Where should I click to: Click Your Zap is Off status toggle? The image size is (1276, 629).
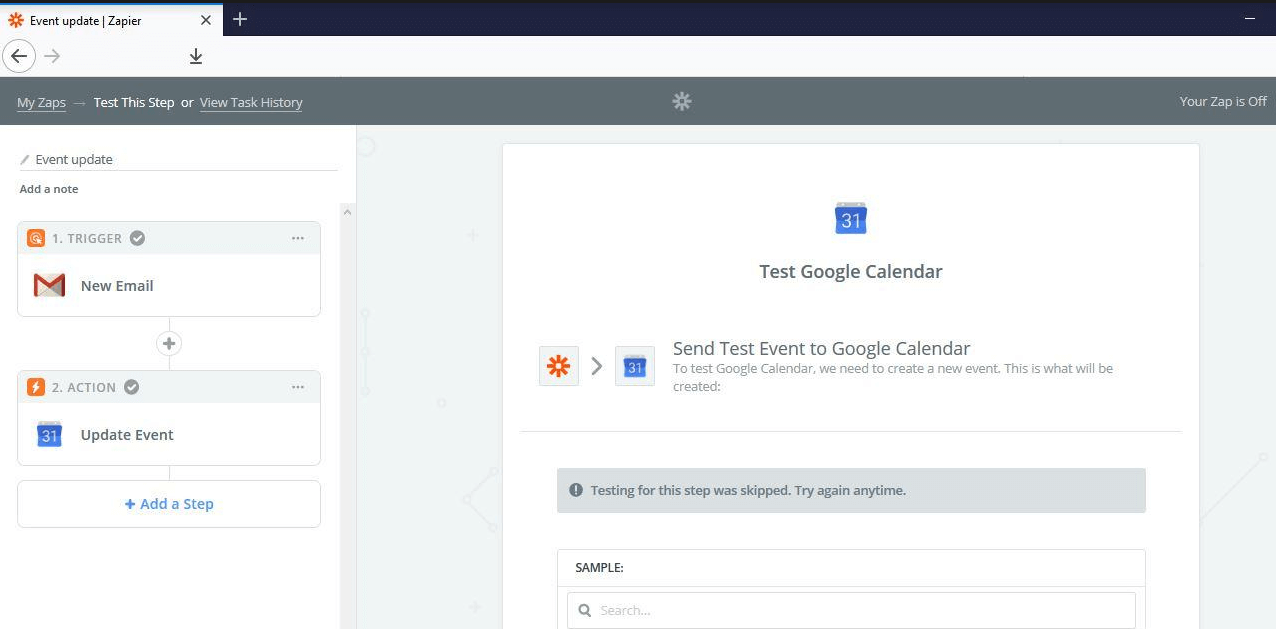[x=1223, y=101]
